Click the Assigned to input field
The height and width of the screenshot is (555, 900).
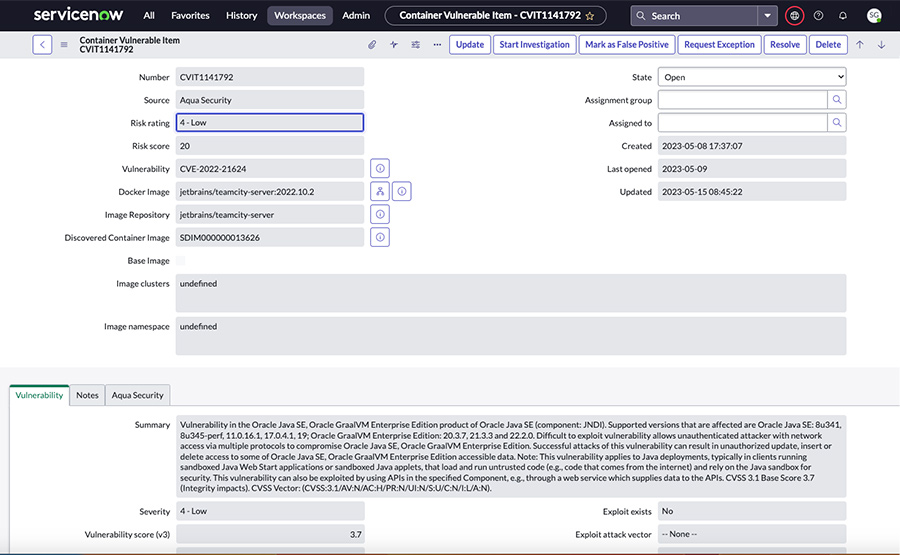click(x=742, y=123)
